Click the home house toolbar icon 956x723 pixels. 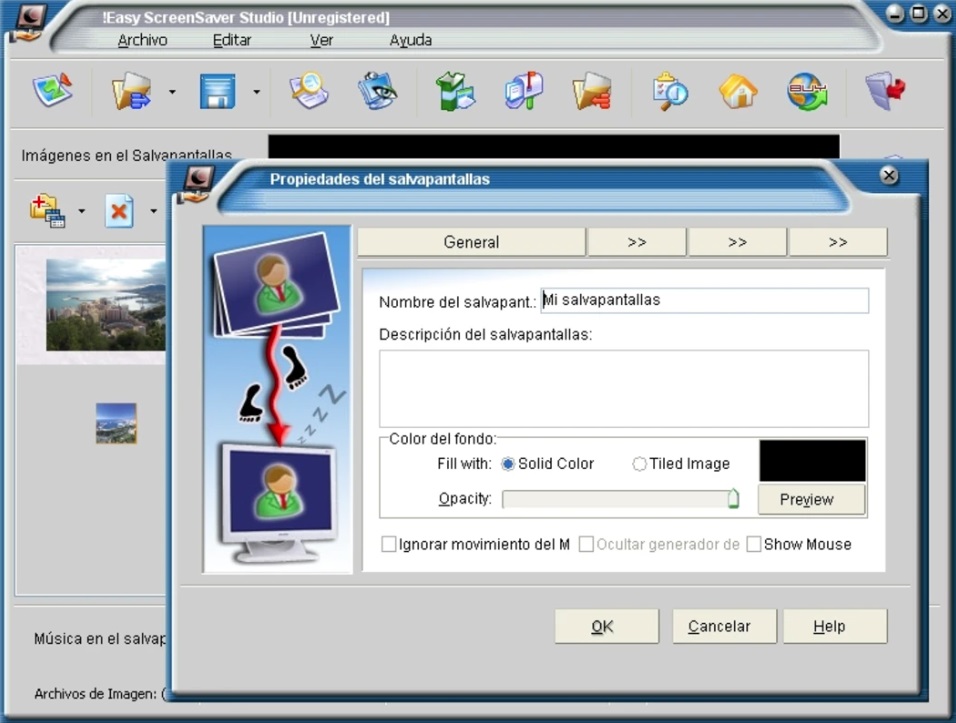tap(738, 91)
